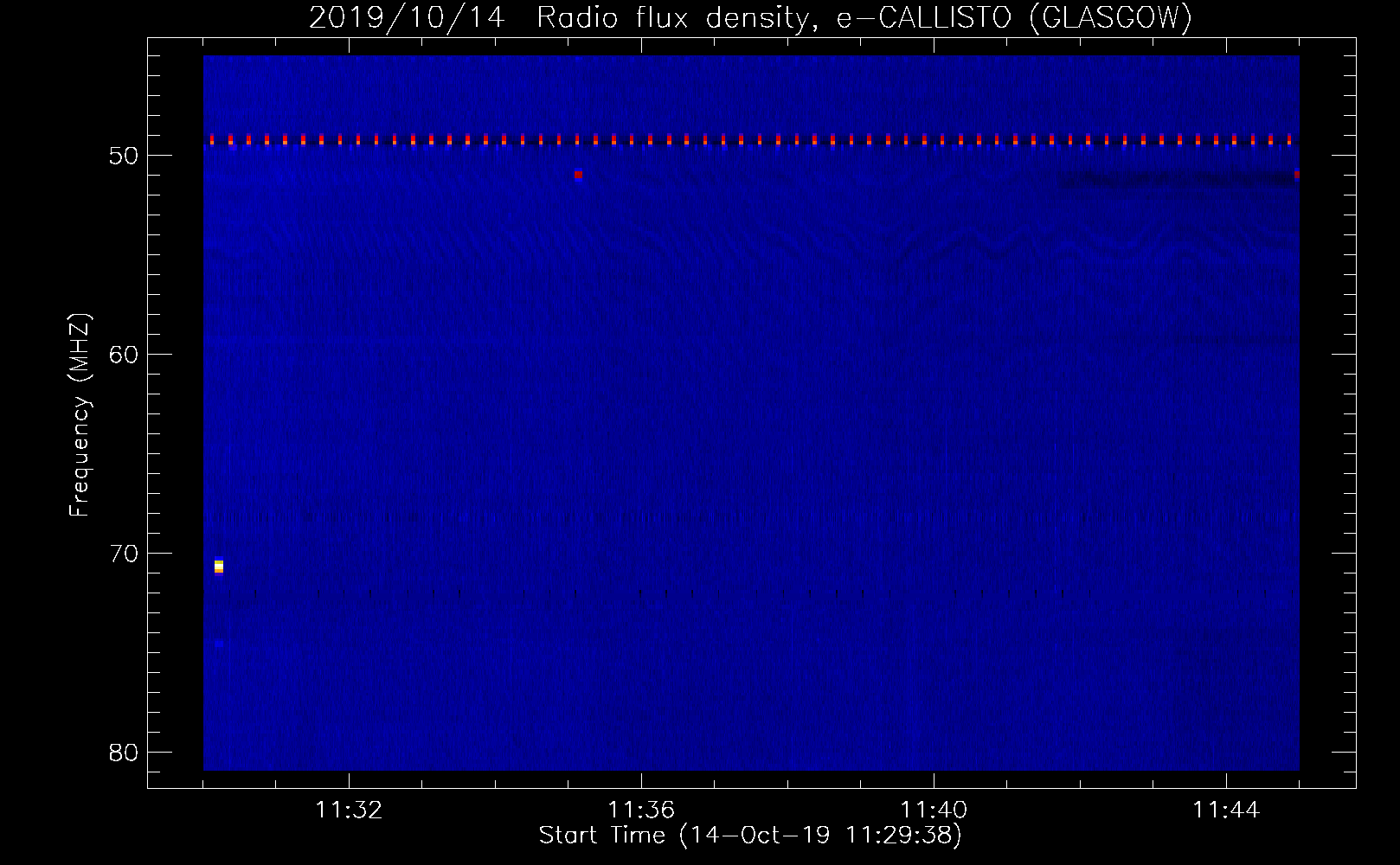Click the Frequency (MHZ) axis label

click(x=80, y=415)
